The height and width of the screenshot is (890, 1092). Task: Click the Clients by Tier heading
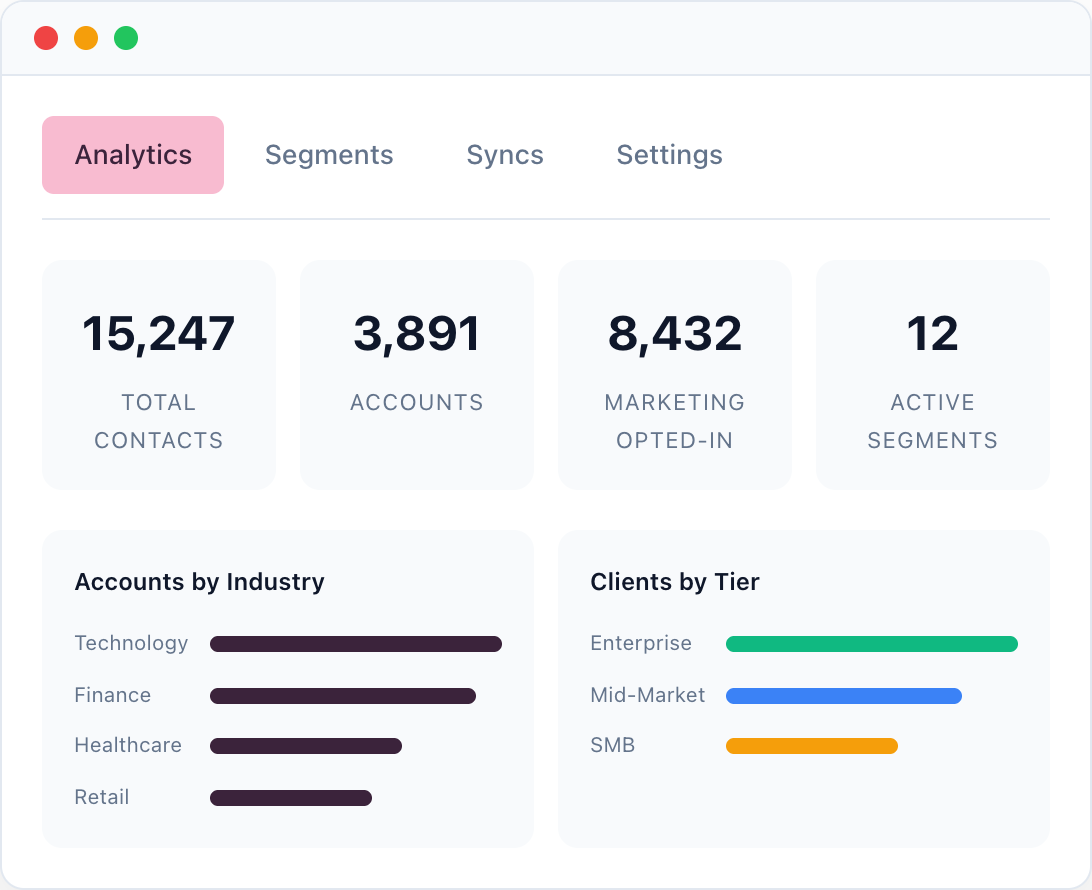[675, 581]
